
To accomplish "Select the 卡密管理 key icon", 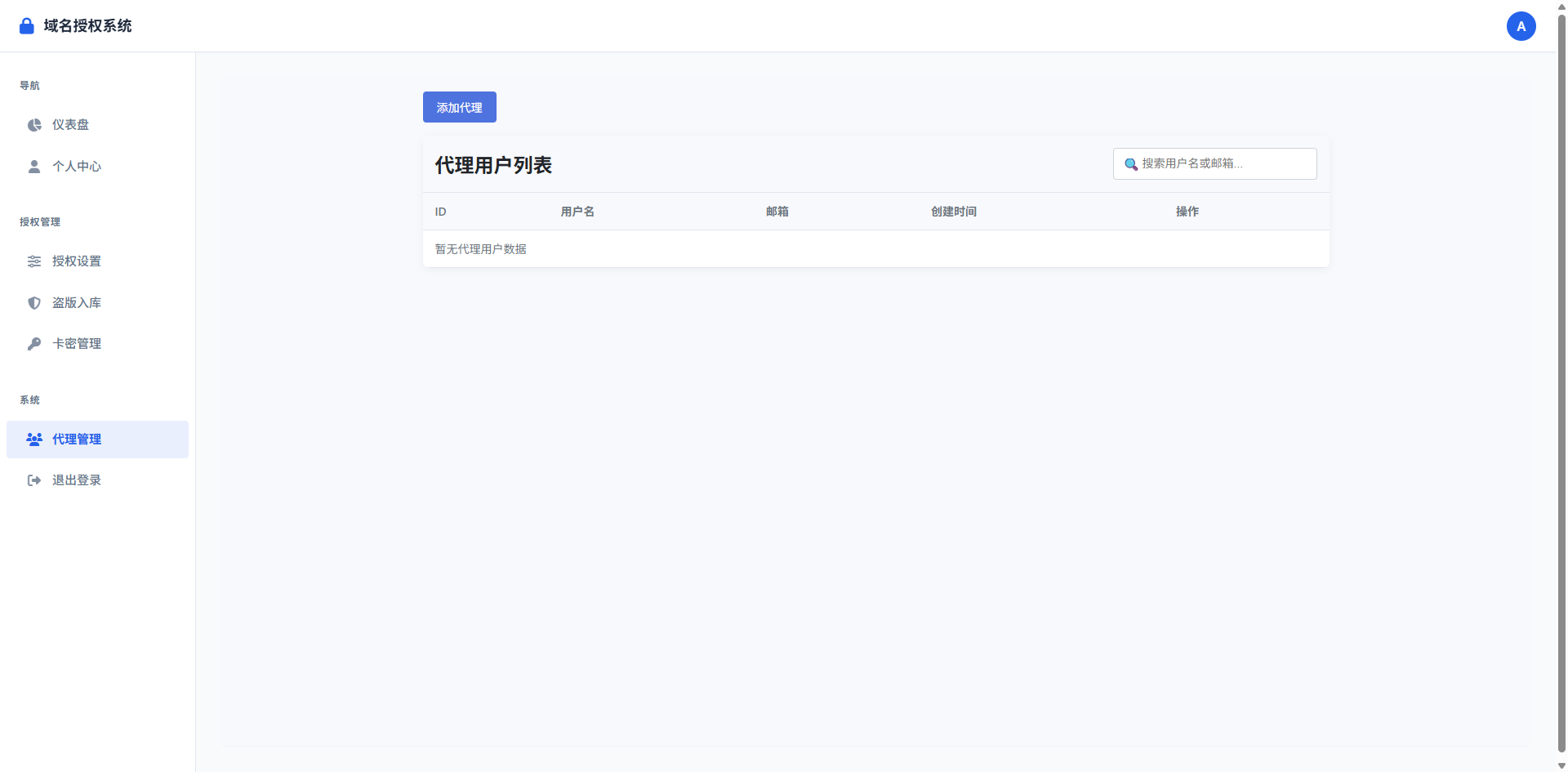I will click(33, 343).
